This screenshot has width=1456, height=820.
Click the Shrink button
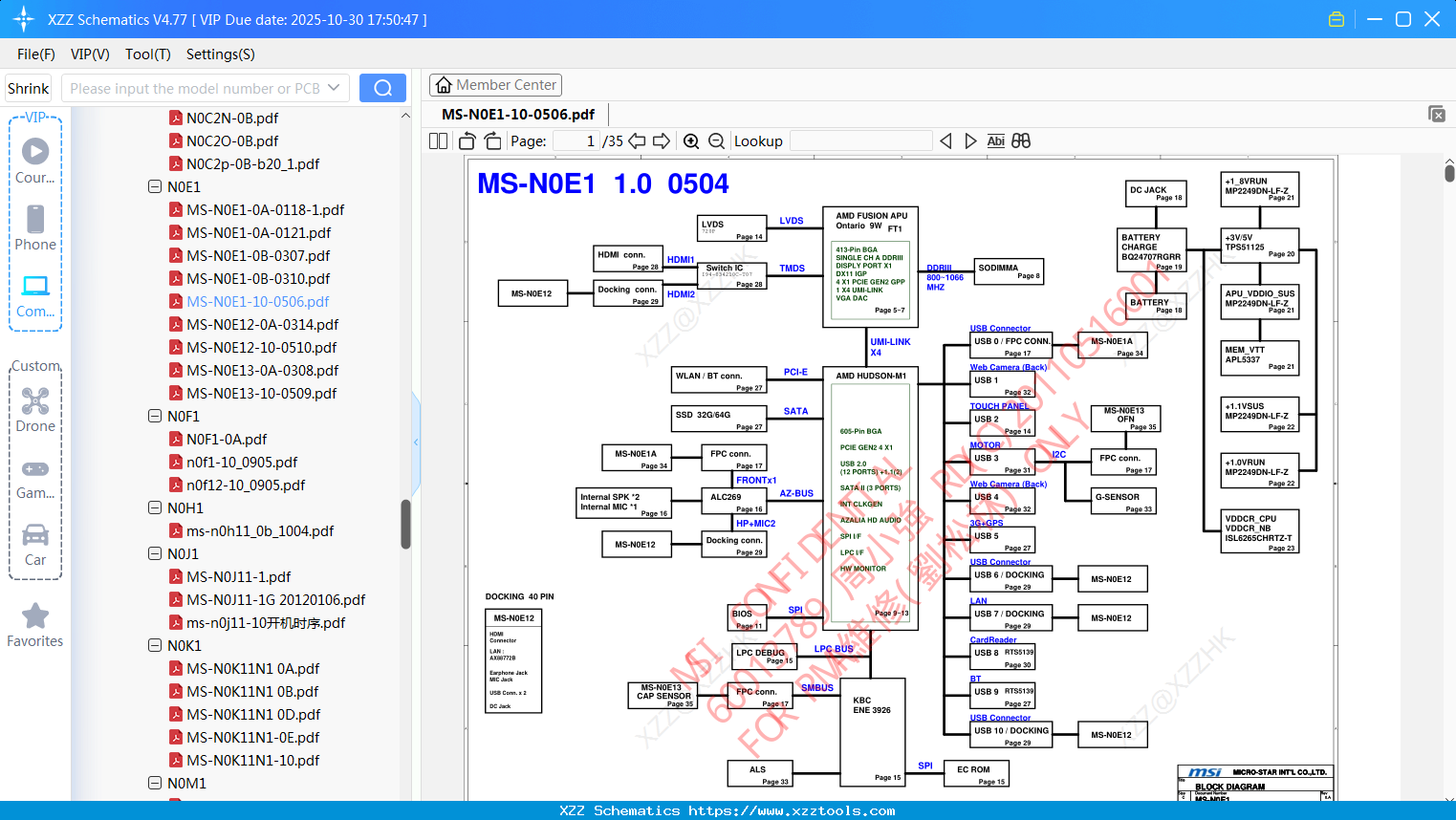29,88
